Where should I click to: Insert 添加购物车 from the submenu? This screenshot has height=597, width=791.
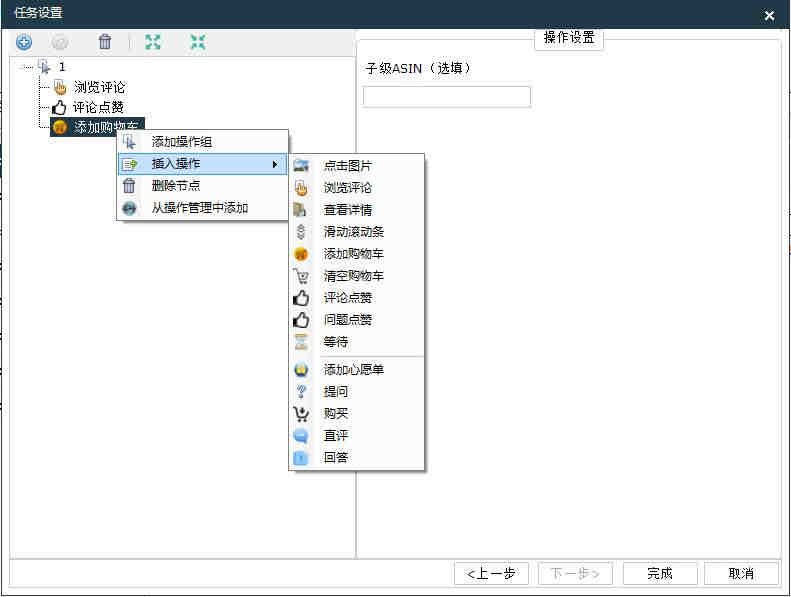click(356, 254)
